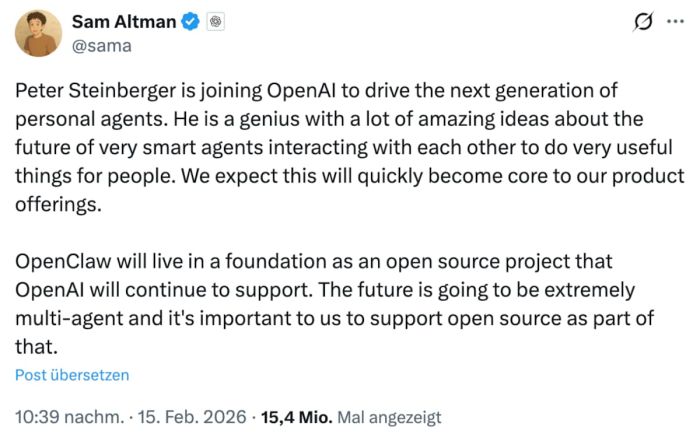Open the @sama handle link
This screenshot has width=700, height=441.
[x=102, y=45]
